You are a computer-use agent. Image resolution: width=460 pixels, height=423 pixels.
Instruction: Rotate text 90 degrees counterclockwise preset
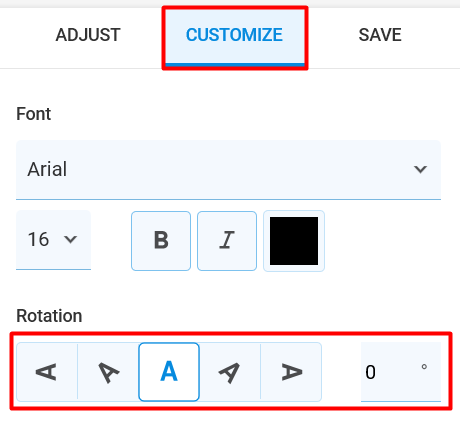47,372
